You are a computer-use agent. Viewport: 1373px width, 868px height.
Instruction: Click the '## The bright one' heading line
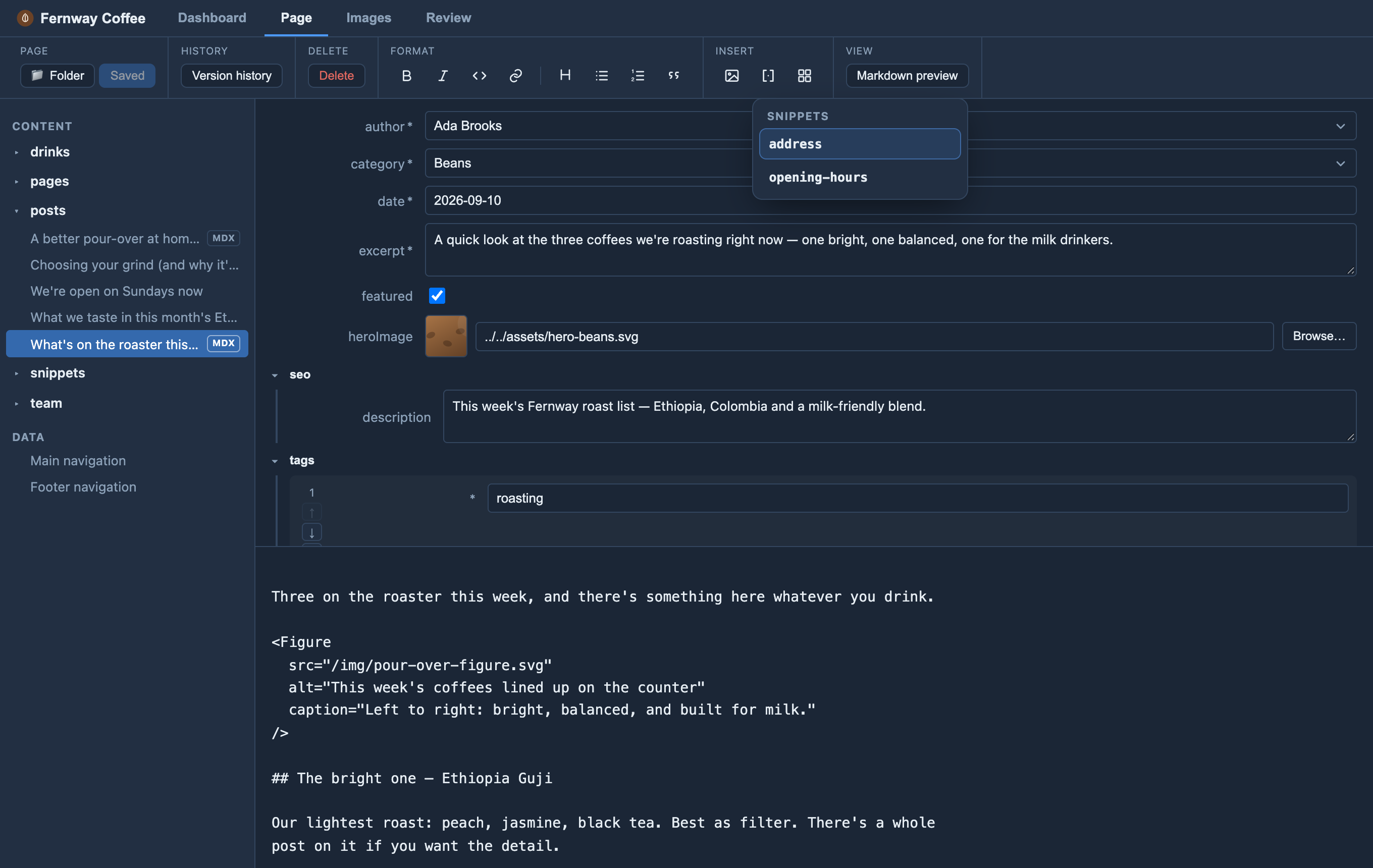tap(412, 778)
